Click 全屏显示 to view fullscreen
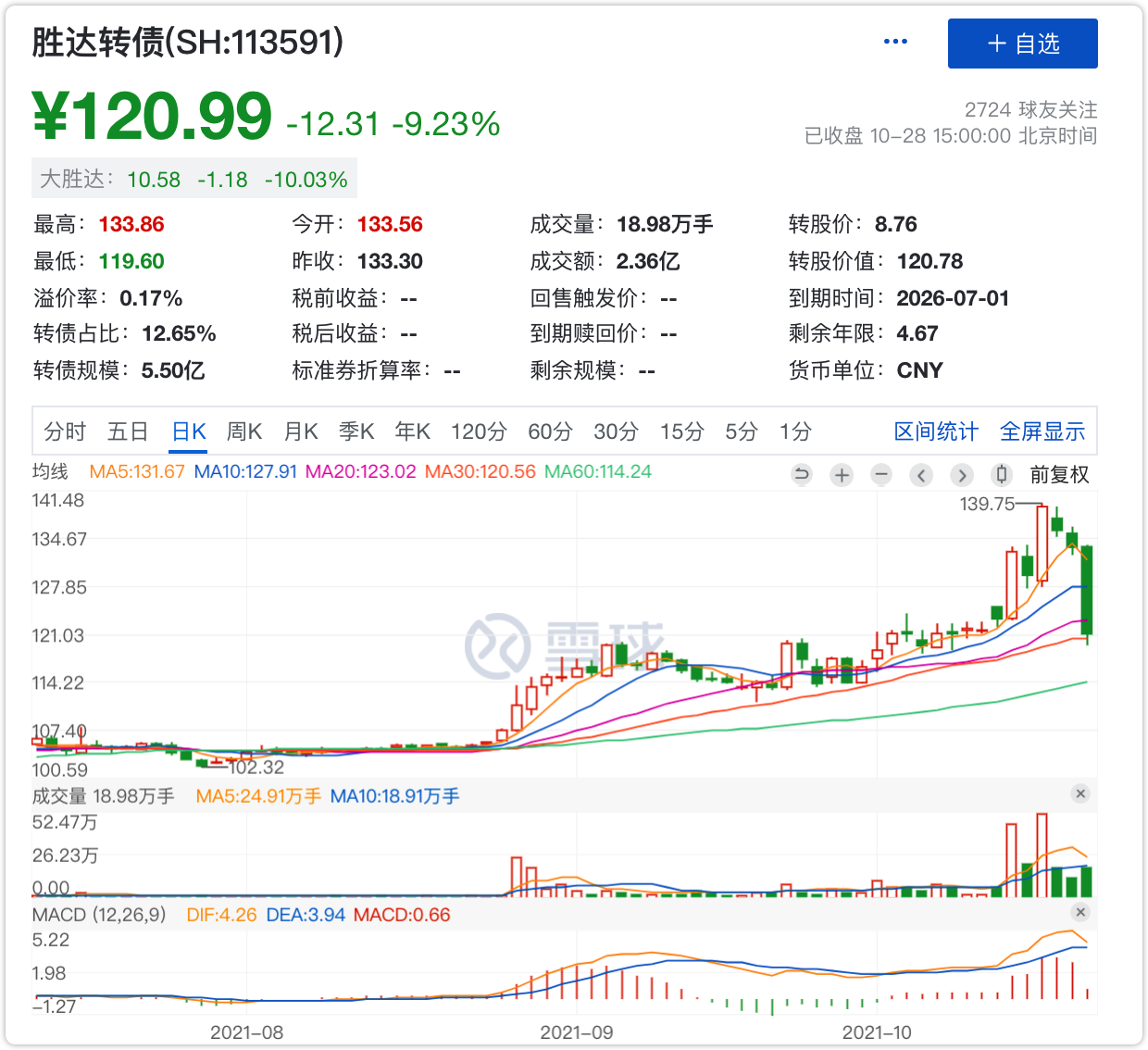The image size is (1148, 1050). [x=1042, y=431]
